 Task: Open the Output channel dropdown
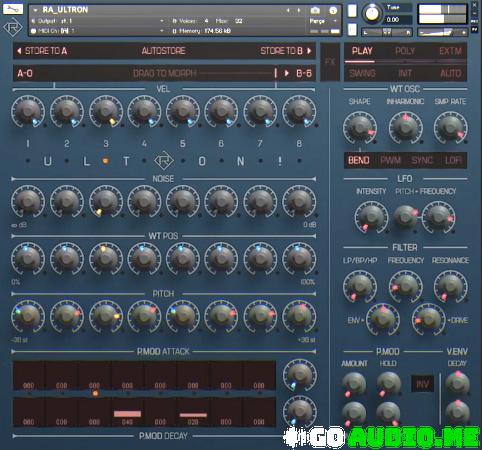tap(162, 21)
